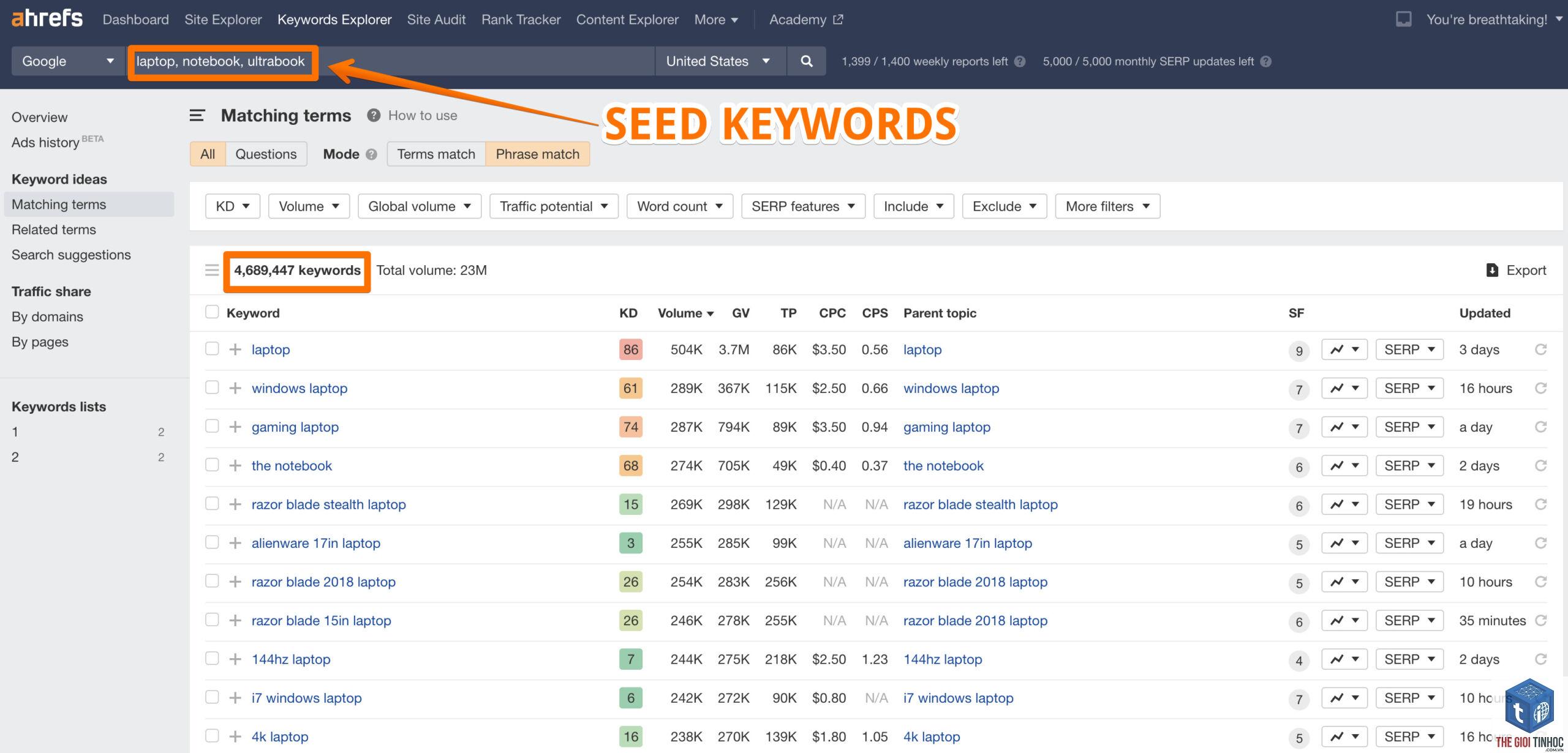This screenshot has width=1568, height=753.
Task: Click the search magnifier button
Action: (x=807, y=61)
